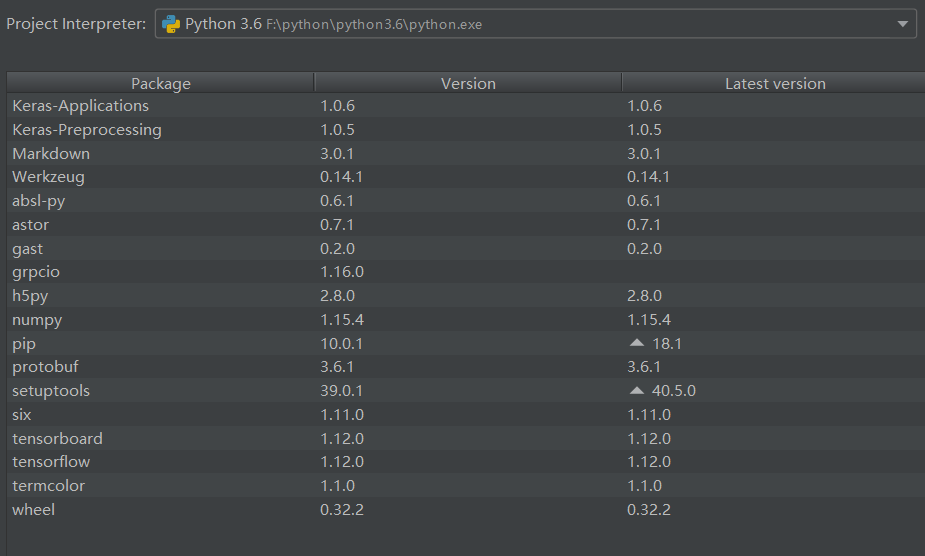This screenshot has height=556, width=925.
Task: Select the termcolor package row
Action: pos(466,486)
